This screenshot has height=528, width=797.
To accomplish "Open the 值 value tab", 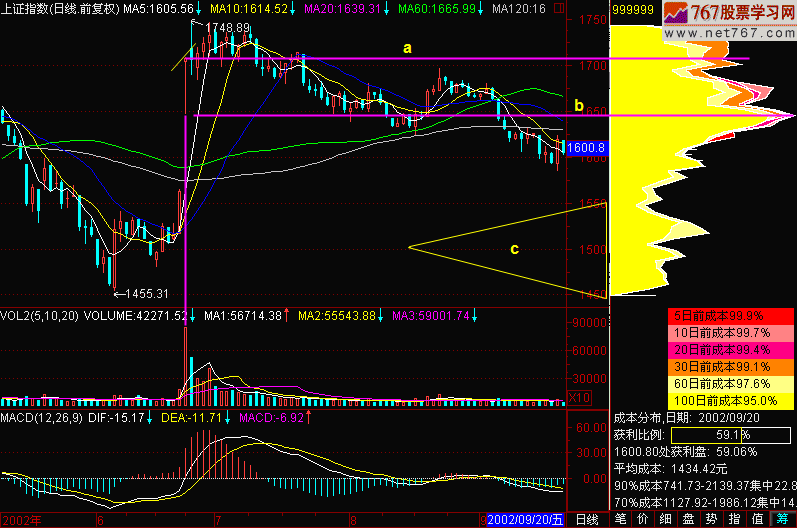I will (x=759, y=520).
